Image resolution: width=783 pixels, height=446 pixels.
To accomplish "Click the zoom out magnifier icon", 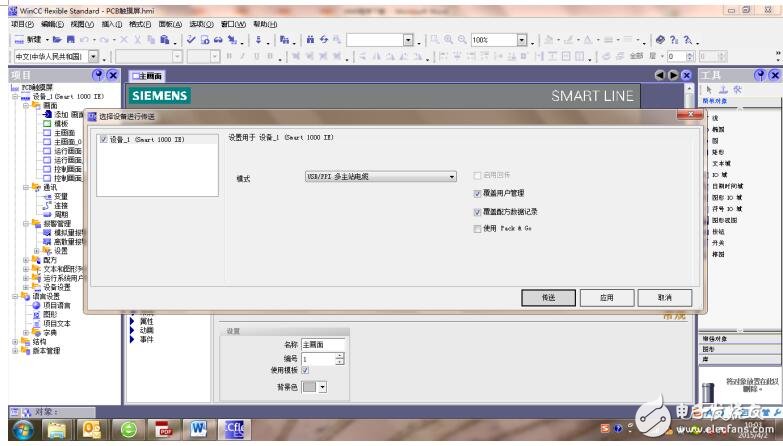I will pos(462,39).
